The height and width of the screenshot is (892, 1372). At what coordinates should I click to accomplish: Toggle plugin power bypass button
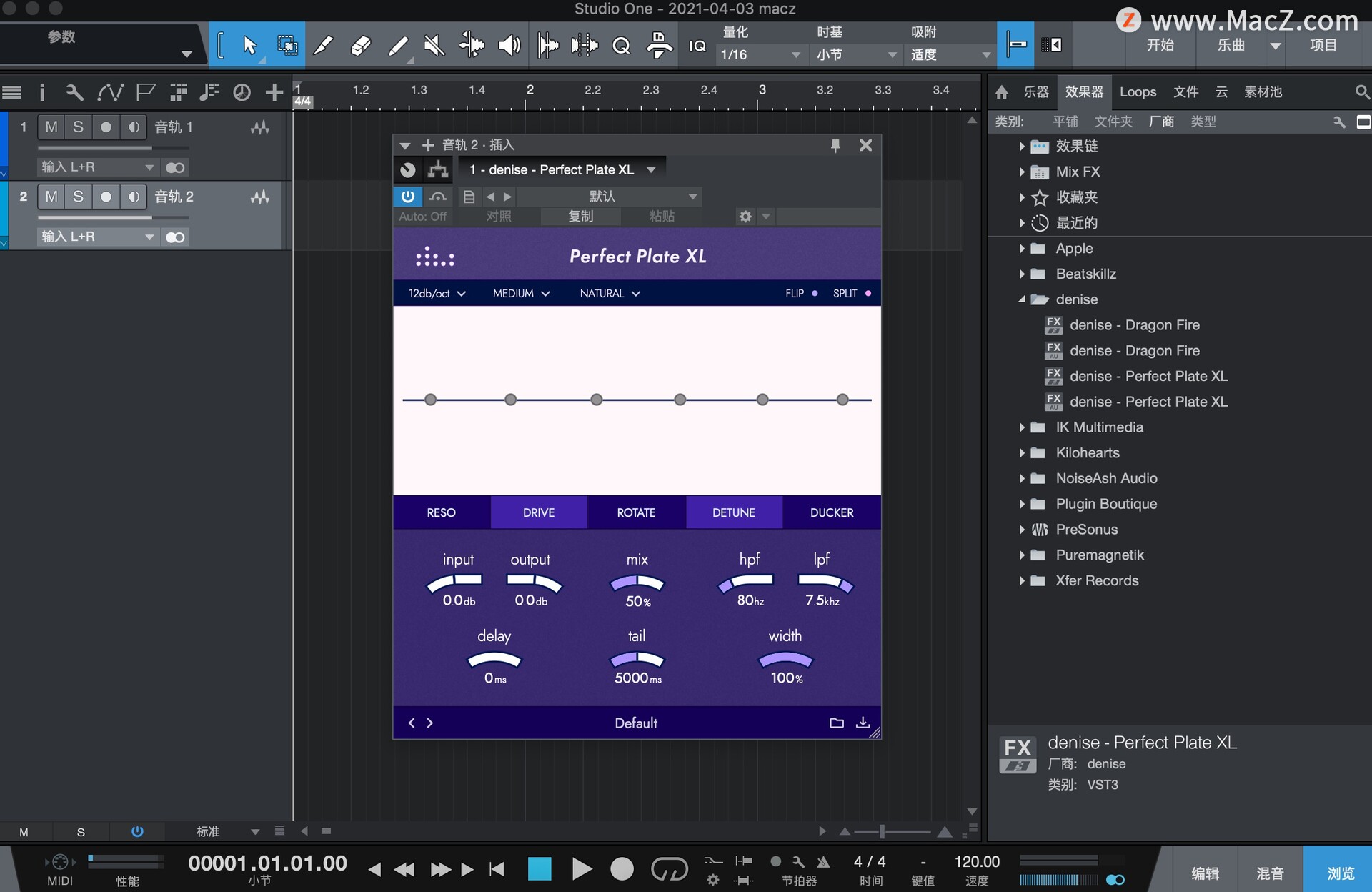point(407,196)
